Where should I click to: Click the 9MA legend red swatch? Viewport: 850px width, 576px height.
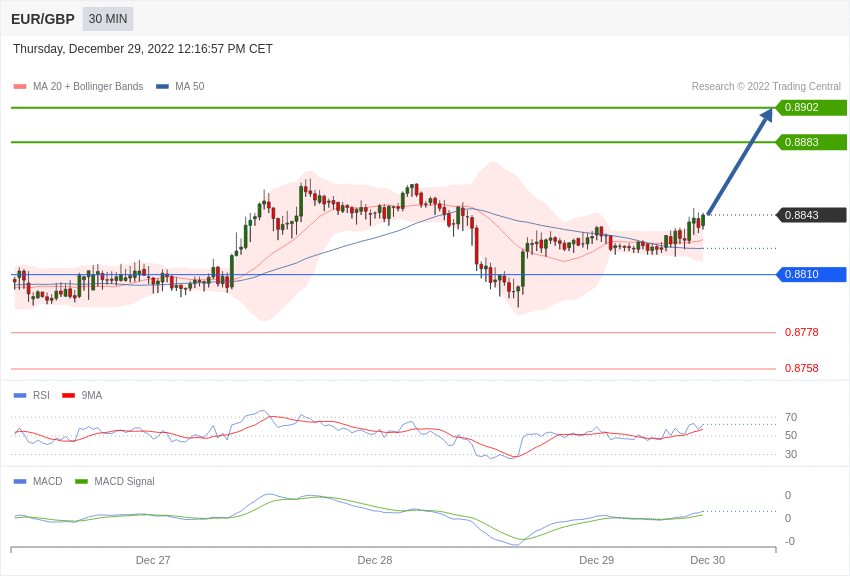coord(68,396)
